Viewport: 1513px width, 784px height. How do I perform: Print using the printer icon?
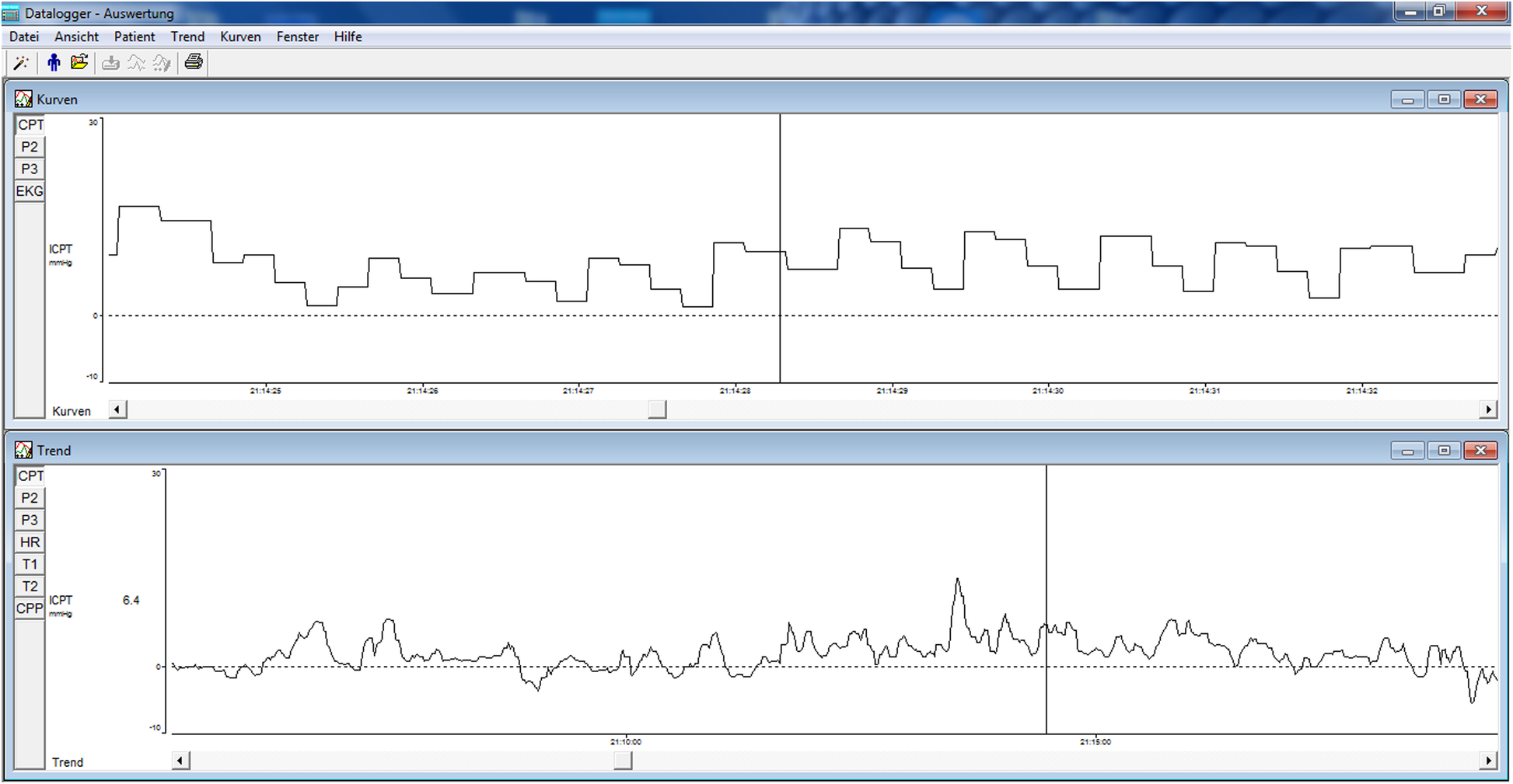coord(194,62)
